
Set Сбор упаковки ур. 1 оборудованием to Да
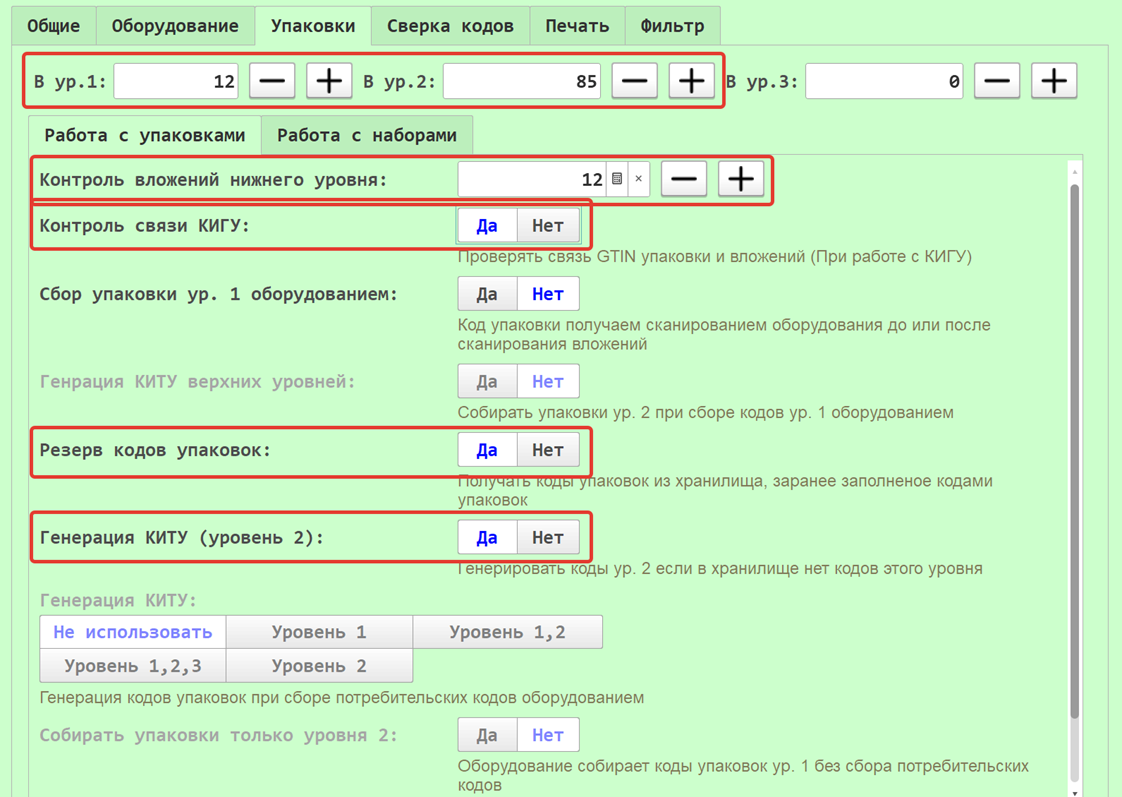coord(487,294)
